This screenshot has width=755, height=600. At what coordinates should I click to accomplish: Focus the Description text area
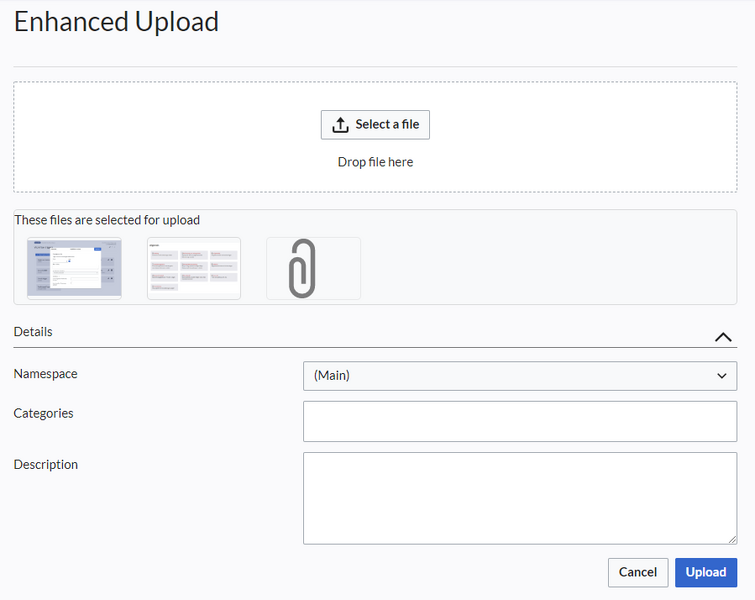tap(520, 498)
